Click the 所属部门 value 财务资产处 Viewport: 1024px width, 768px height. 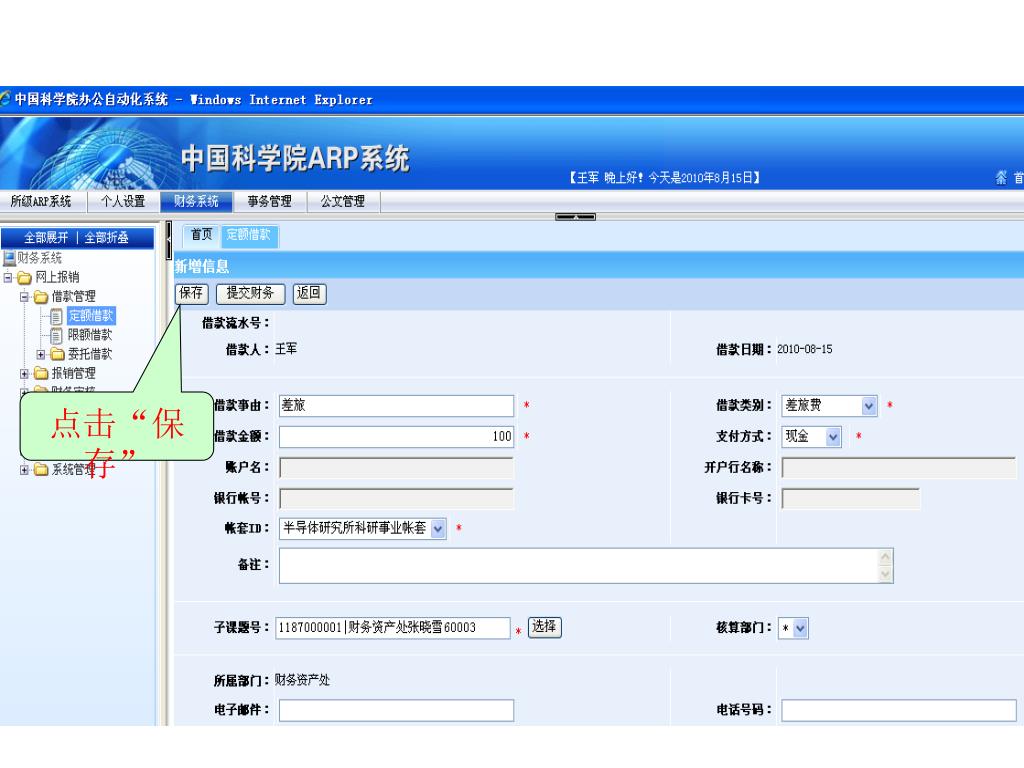coord(302,680)
